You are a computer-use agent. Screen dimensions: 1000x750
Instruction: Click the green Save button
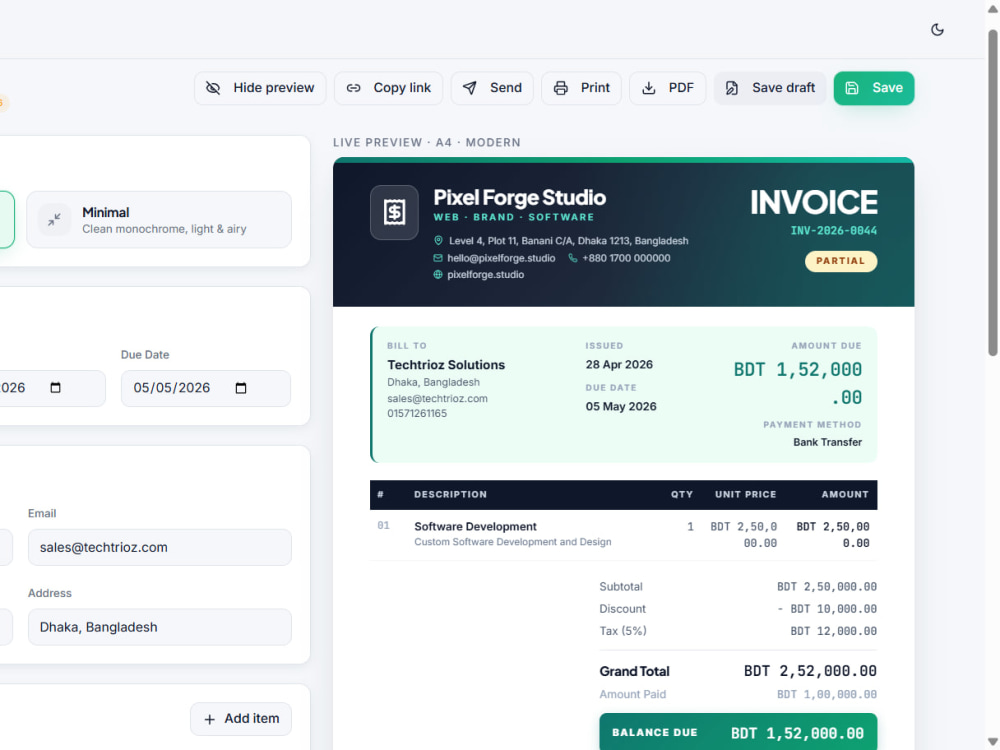pyautogui.click(x=874, y=88)
